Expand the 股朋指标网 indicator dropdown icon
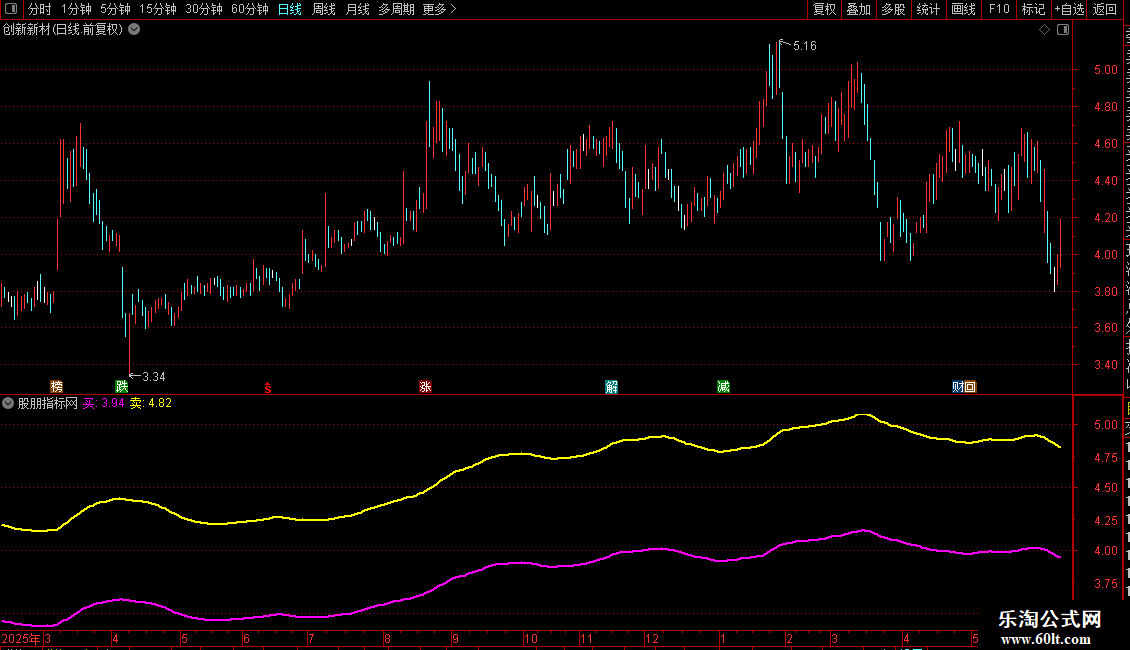Image resolution: width=1130 pixels, height=650 pixels. (8, 404)
